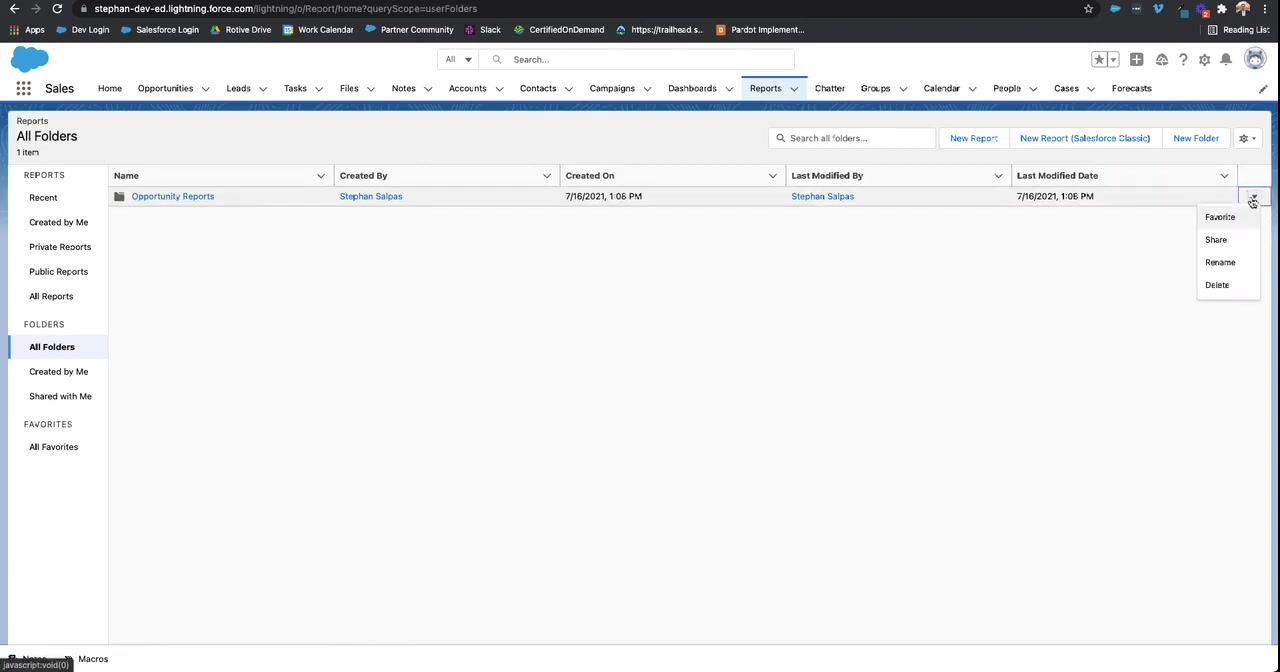
Task: Open the Partner Community bookmark
Action: 410,30
